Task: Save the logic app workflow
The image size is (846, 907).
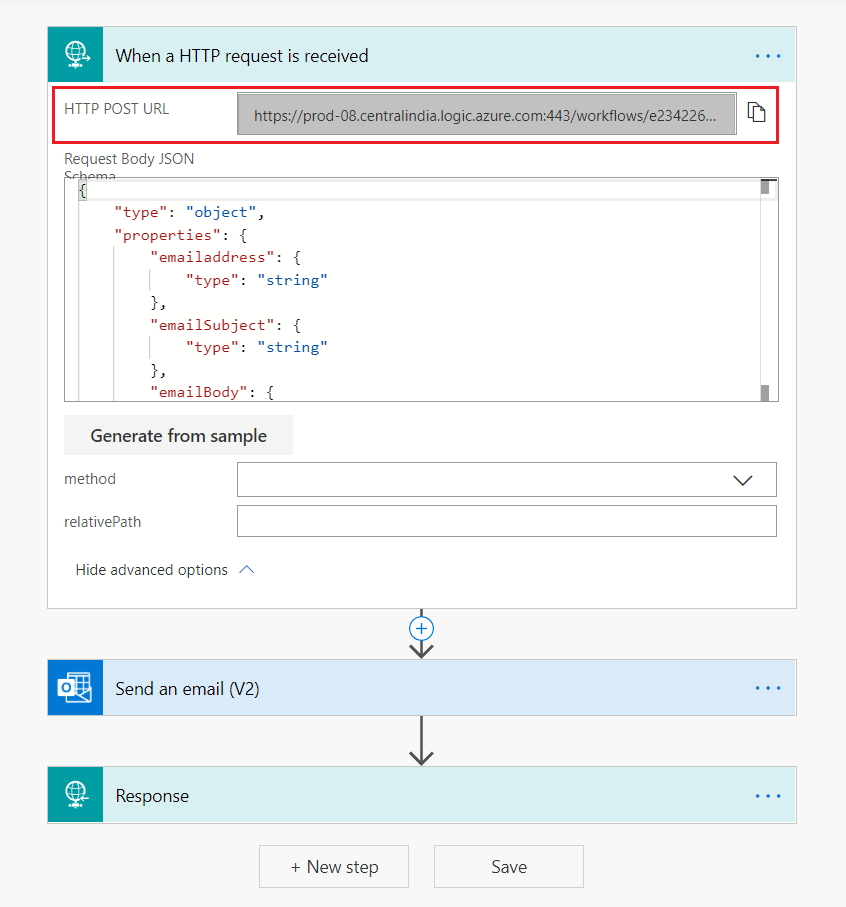Action: 508,867
